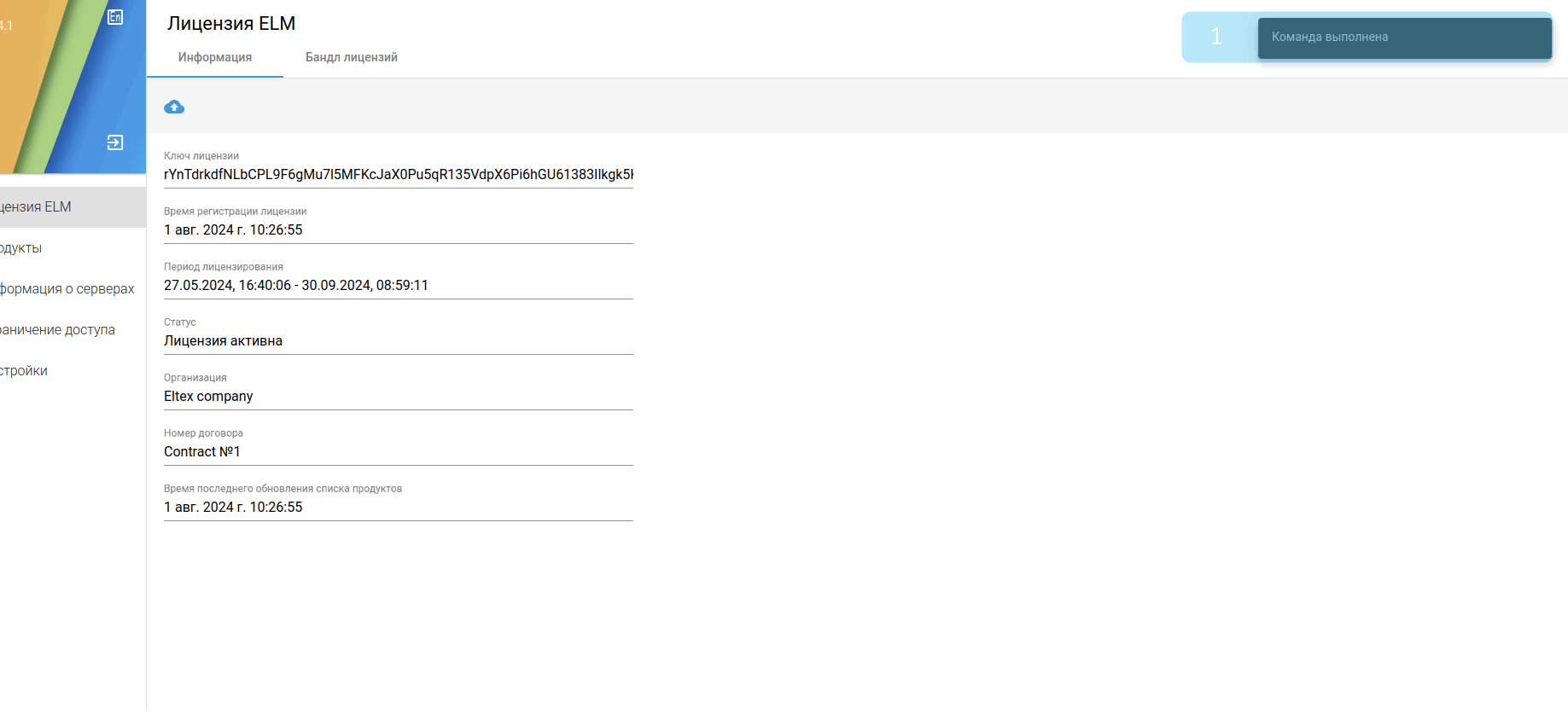This screenshot has height=714, width=1568.
Task: Go to Информация о серверах
Action: (68, 289)
